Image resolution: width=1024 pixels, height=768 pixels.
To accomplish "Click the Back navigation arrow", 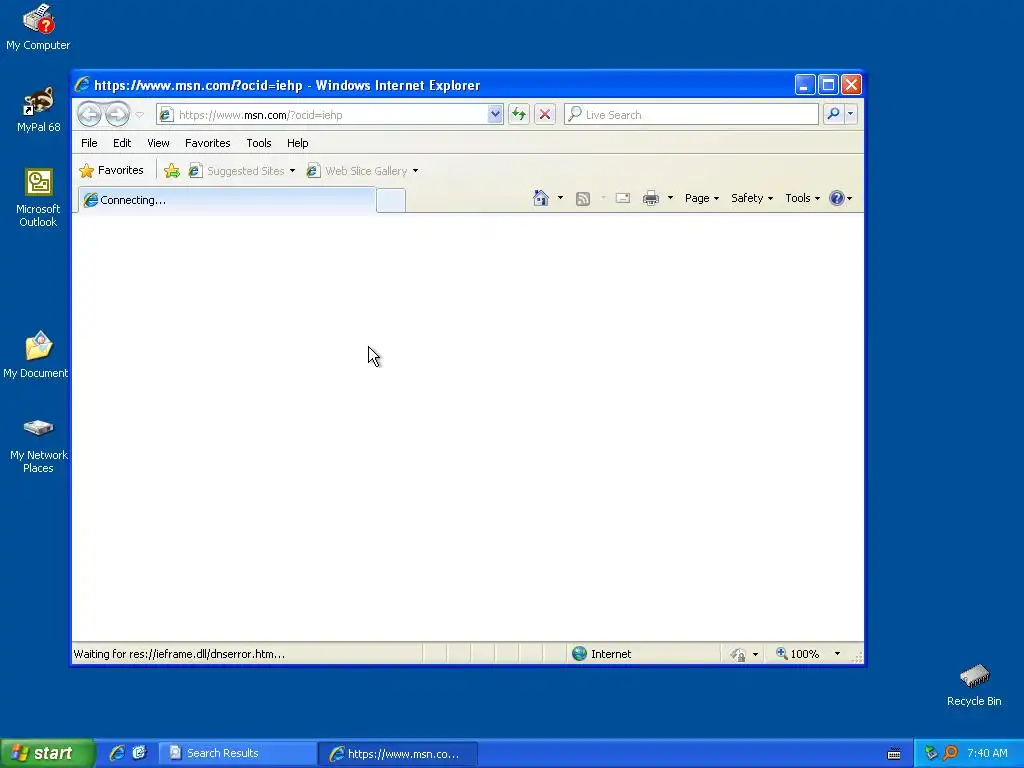I will click(89, 115).
